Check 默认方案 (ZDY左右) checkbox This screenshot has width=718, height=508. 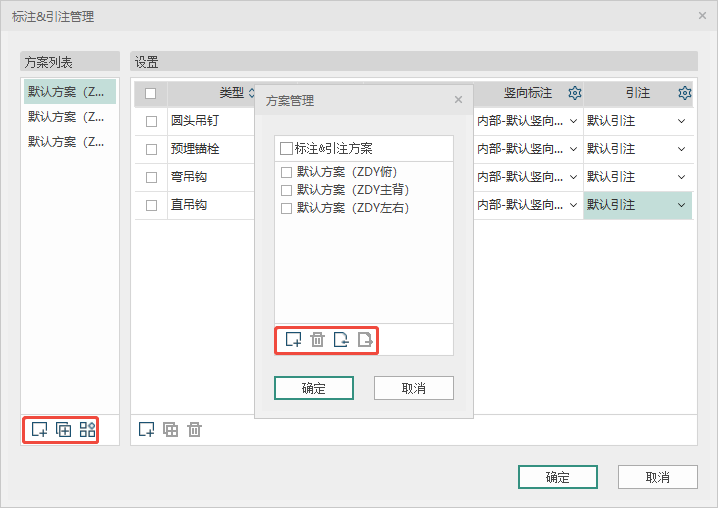pyautogui.click(x=286, y=208)
